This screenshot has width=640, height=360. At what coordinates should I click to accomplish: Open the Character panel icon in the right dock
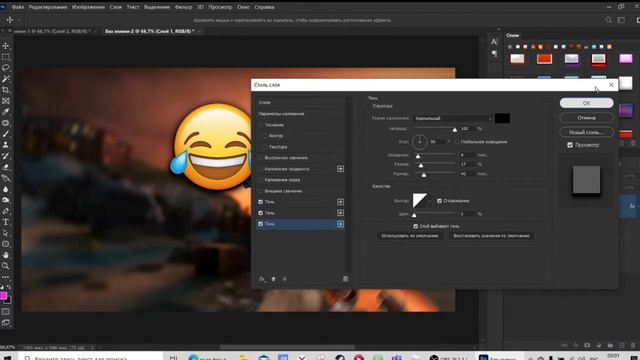coord(494,42)
